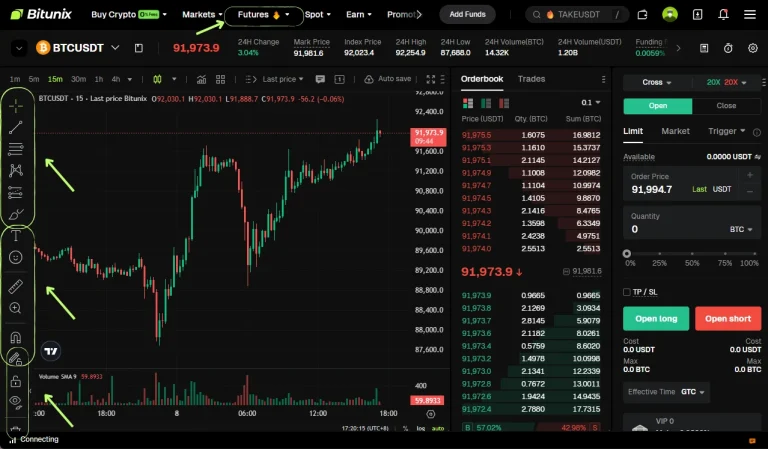The height and width of the screenshot is (449, 768).
Task: Open the wallet icon in header
Action: 642,15
